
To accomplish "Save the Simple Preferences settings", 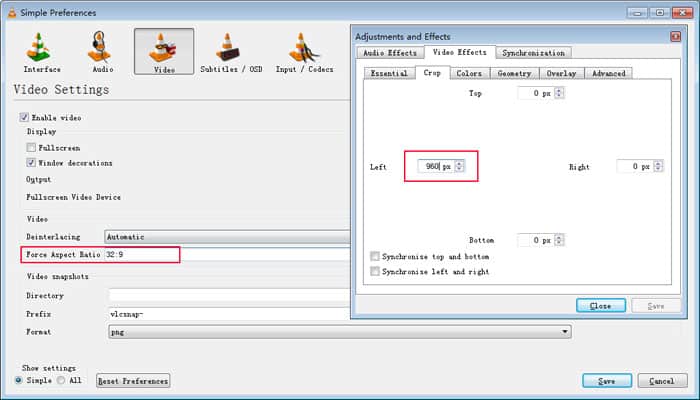I will click(607, 381).
